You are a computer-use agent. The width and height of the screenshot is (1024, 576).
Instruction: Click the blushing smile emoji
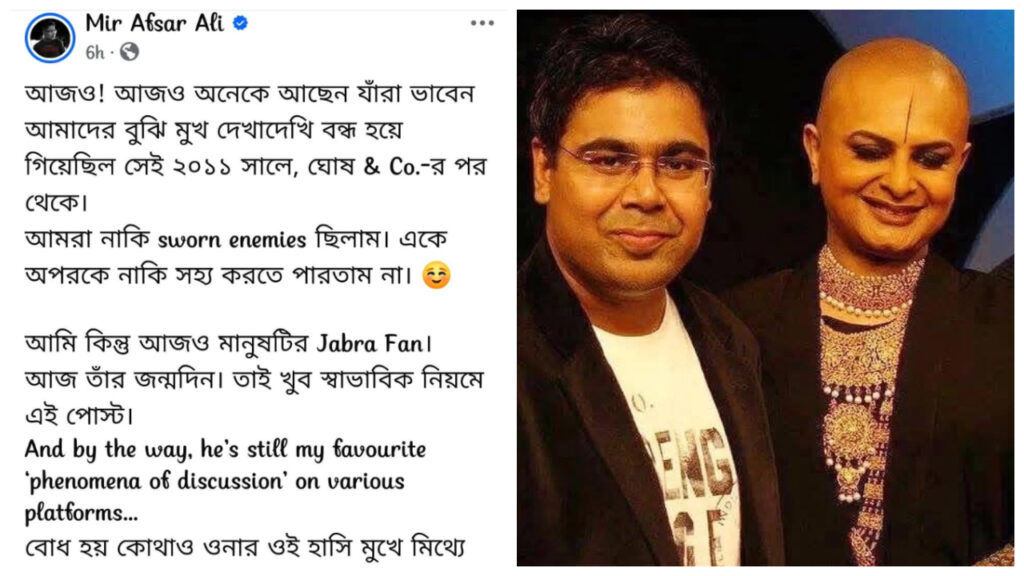(x=436, y=275)
